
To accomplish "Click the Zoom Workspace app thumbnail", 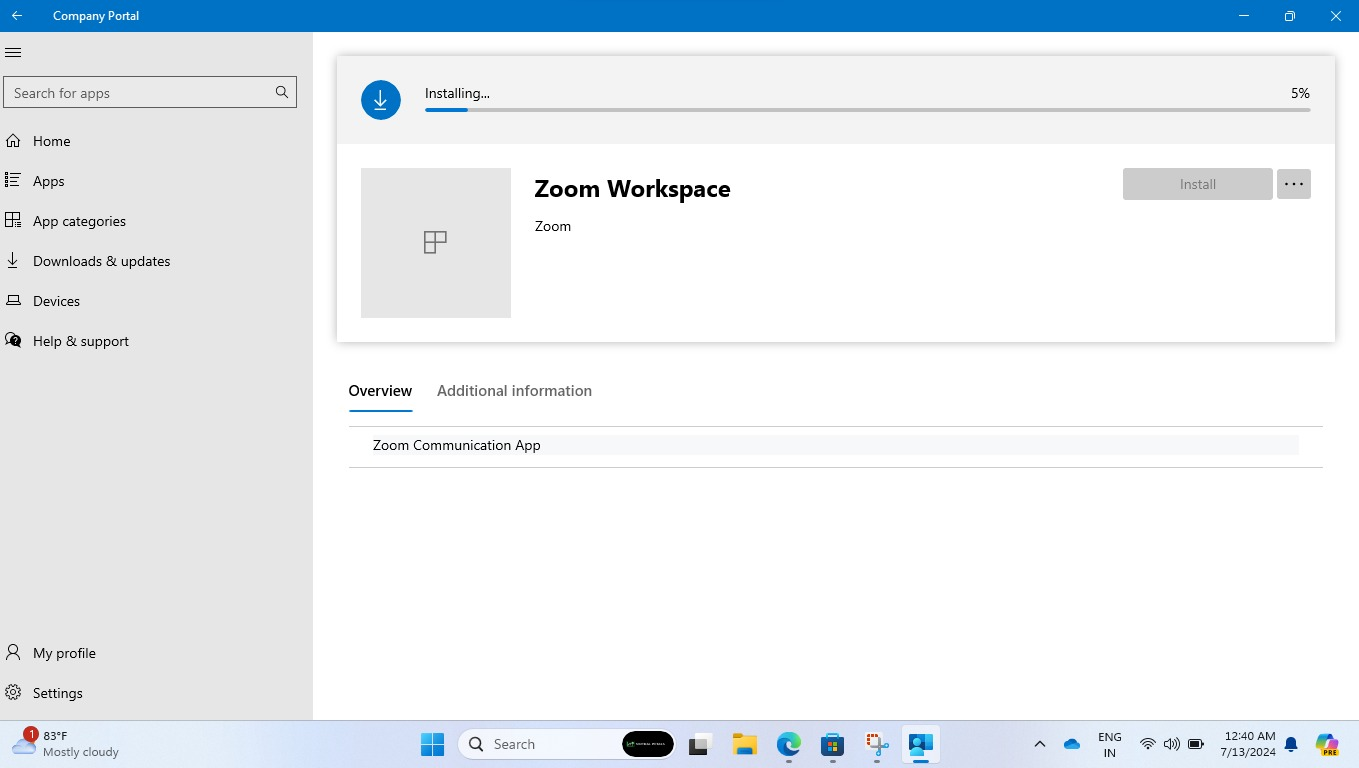I will click(436, 243).
